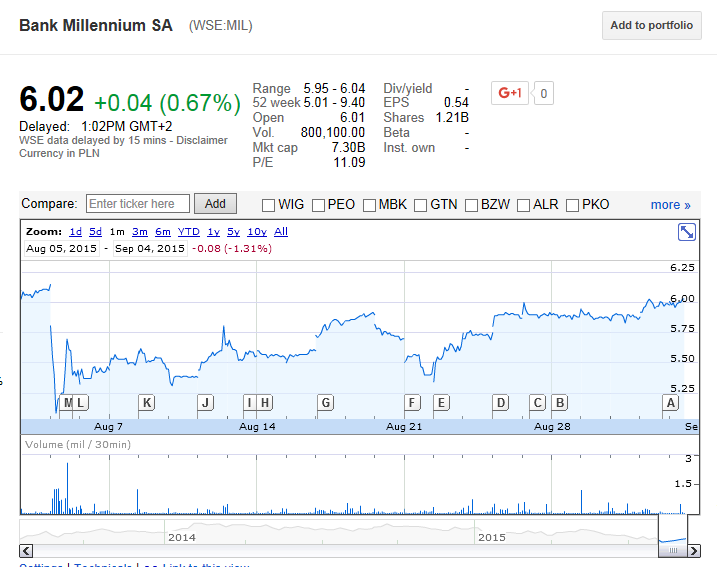The height and width of the screenshot is (567, 717).
Task: Open news marker A on chart
Action: tap(671, 403)
